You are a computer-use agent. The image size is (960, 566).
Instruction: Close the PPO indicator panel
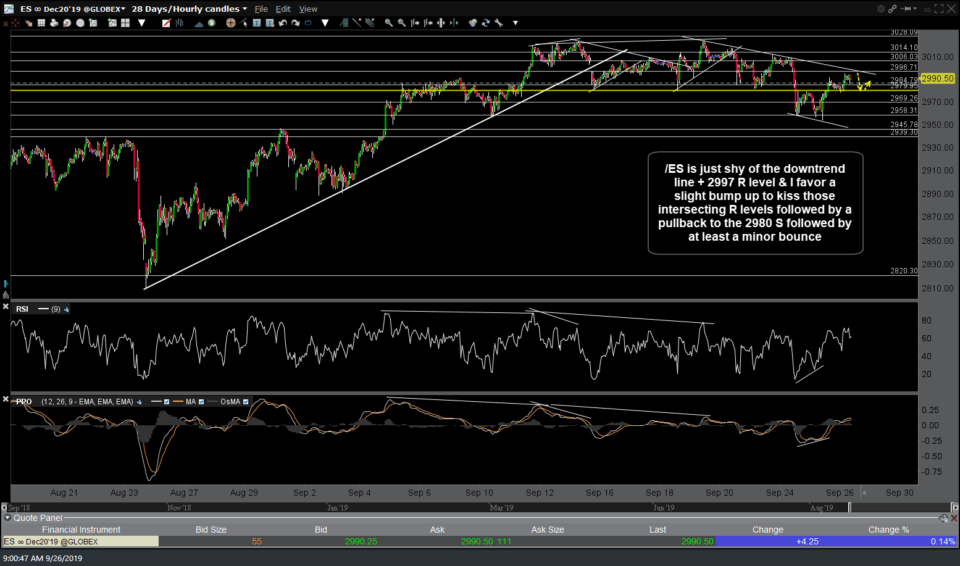point(6,399)
